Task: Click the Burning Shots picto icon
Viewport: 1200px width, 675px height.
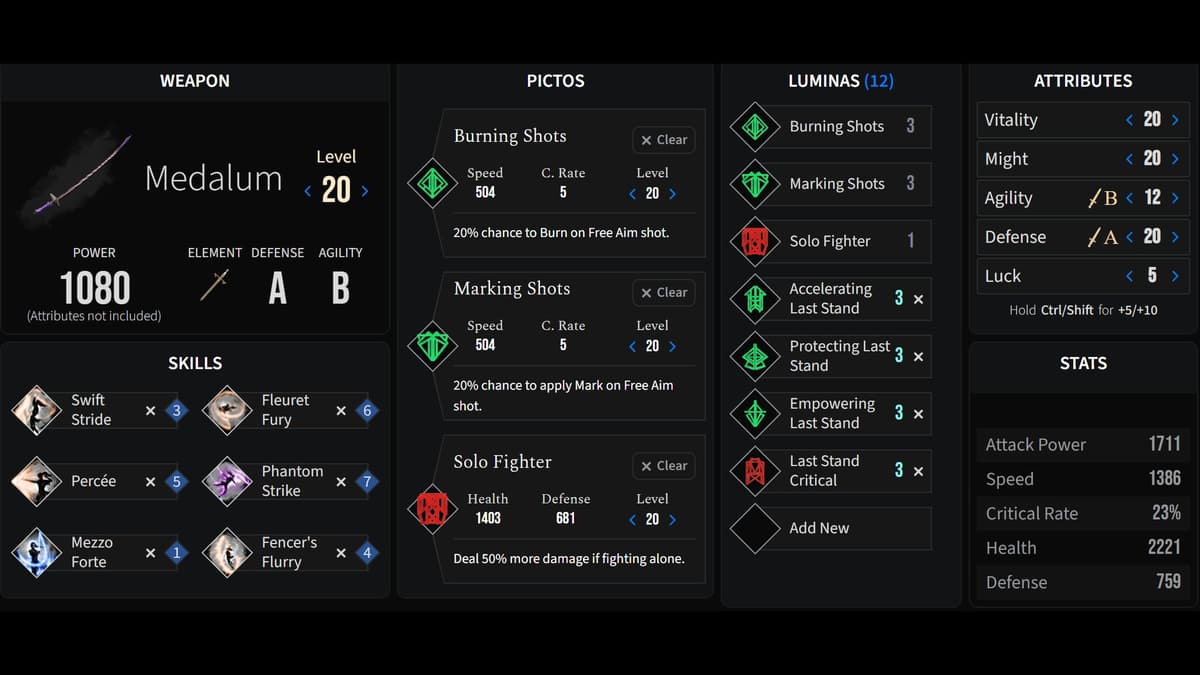Action: click(432, 183)
